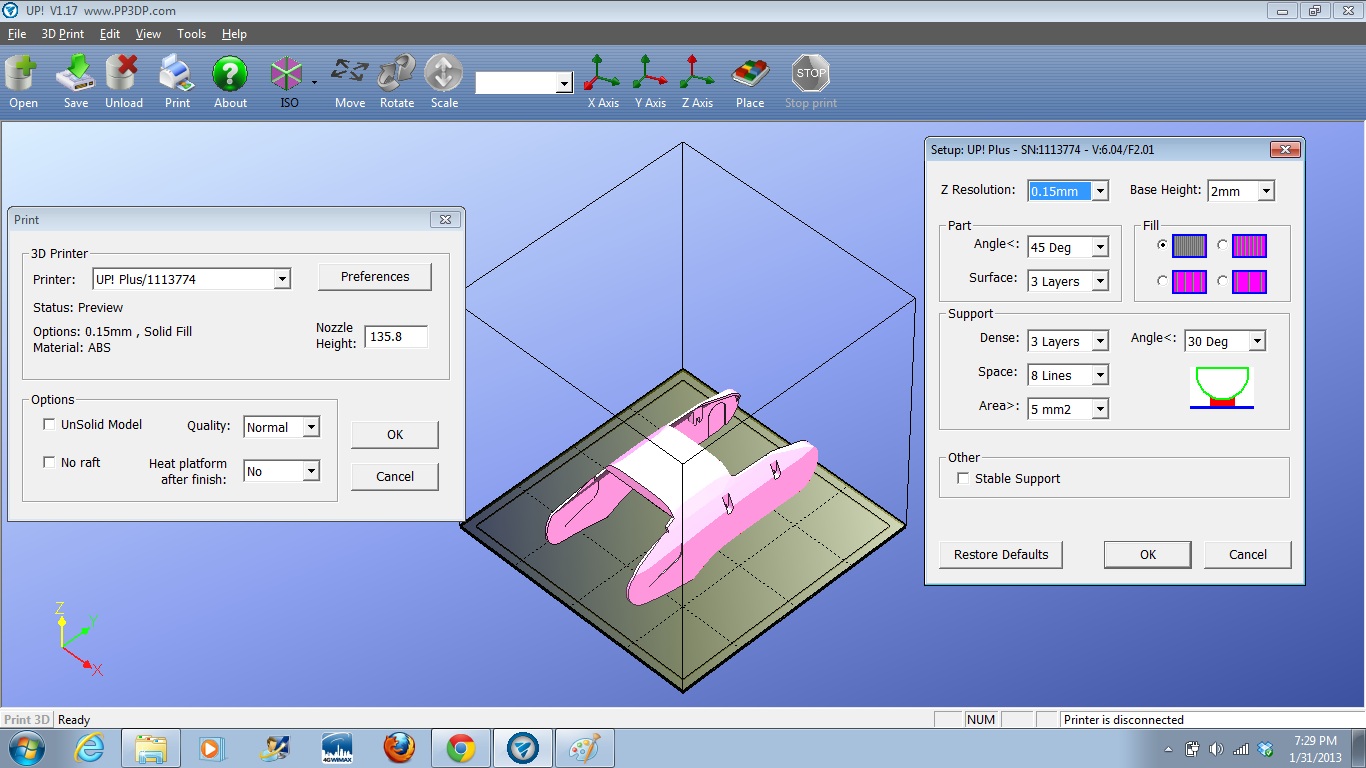The width and height of the screenshot is (1366, 768).
Task: Open the Part Surface layers dropdown
Action: point(1100,282)
